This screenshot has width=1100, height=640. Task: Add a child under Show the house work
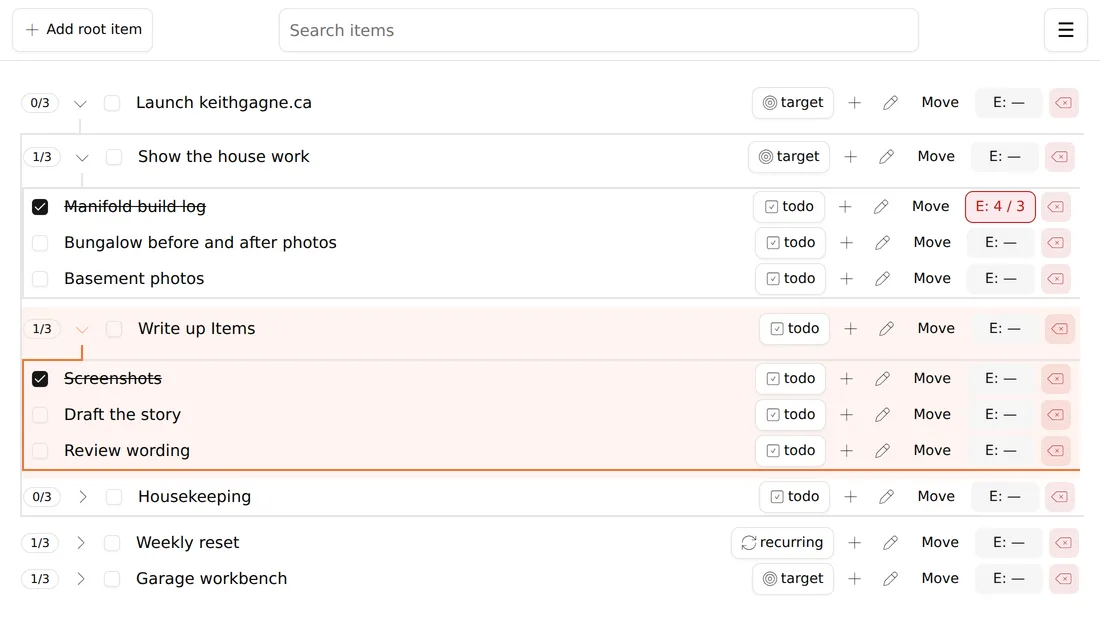[x=850, y=157]
